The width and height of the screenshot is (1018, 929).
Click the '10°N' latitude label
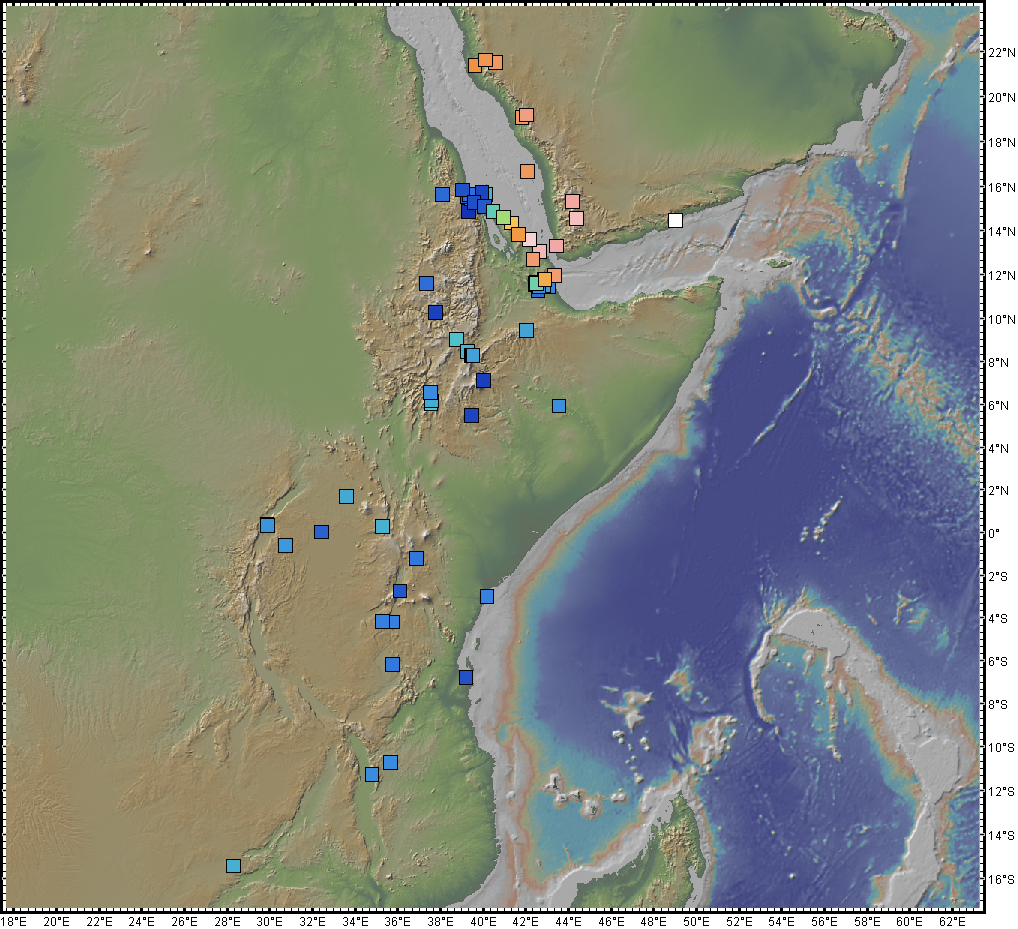pos(1002,319)
